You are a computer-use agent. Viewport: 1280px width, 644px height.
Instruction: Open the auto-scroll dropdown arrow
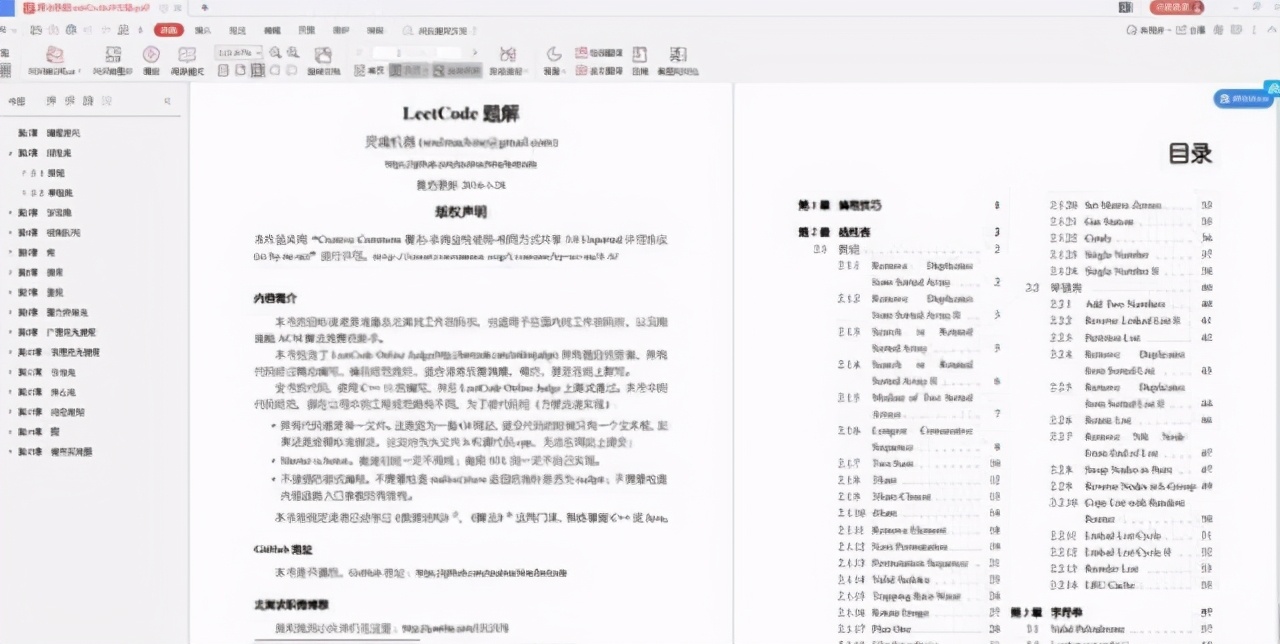pyautogui.click(x=526, y=72)
